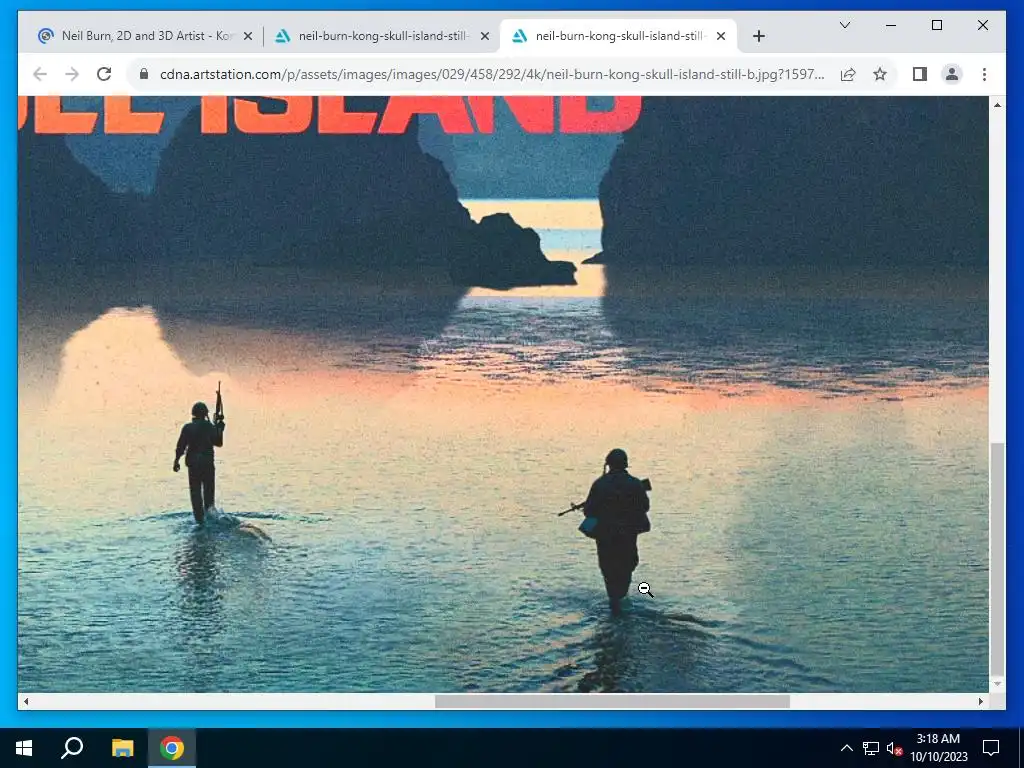Open a new browser tab
Screen dimensions: 1024x768
(x=758, y=37)
